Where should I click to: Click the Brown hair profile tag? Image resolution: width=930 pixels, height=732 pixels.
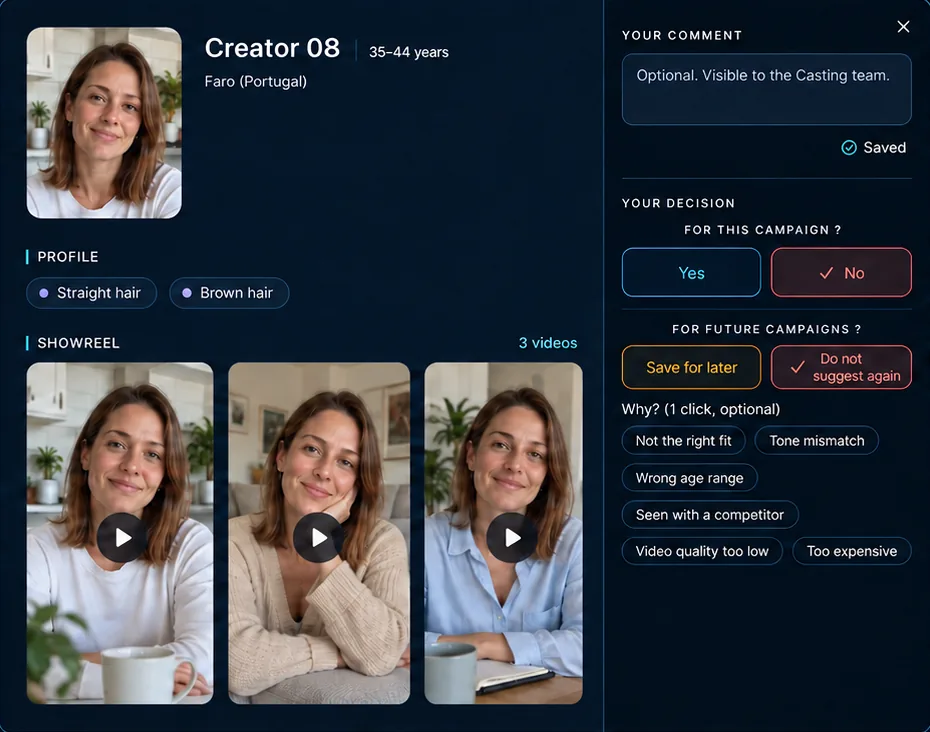click(x=229, y=293)
